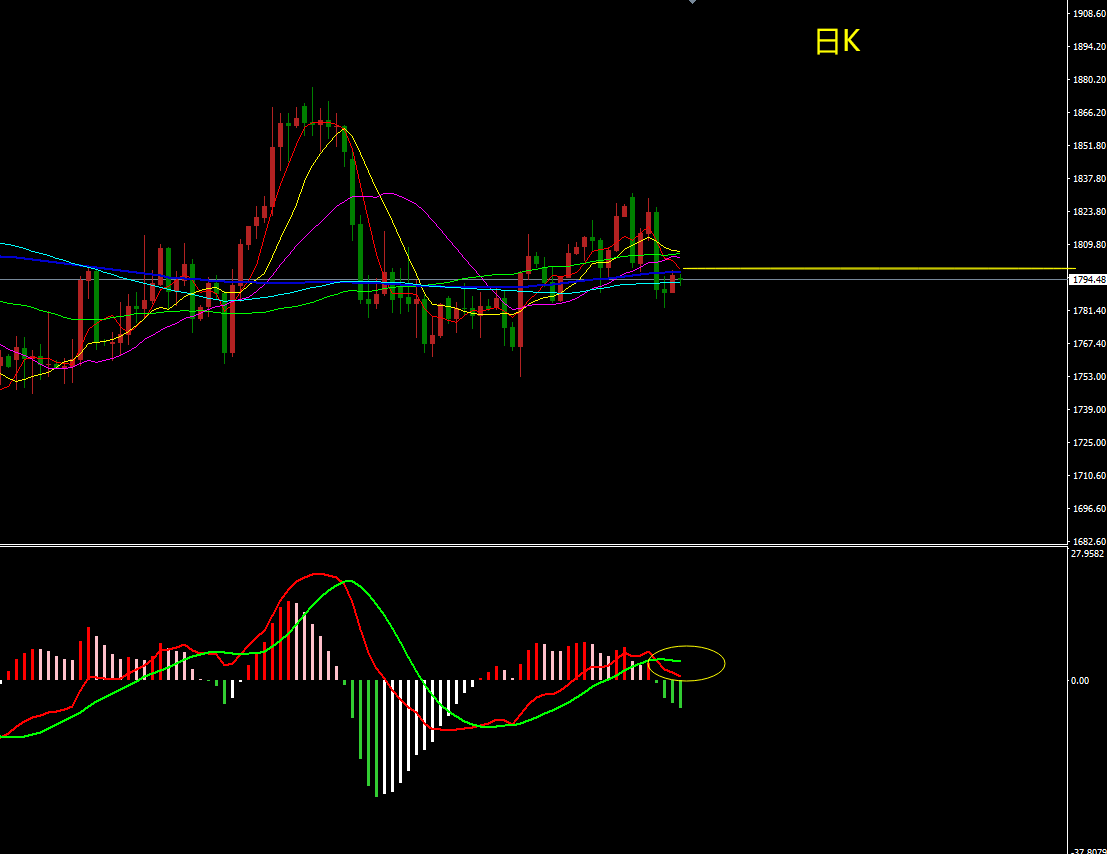Click the peak of the yellow moving average
The width and height of the screenshot is (1107, 854).
(343, 129)
